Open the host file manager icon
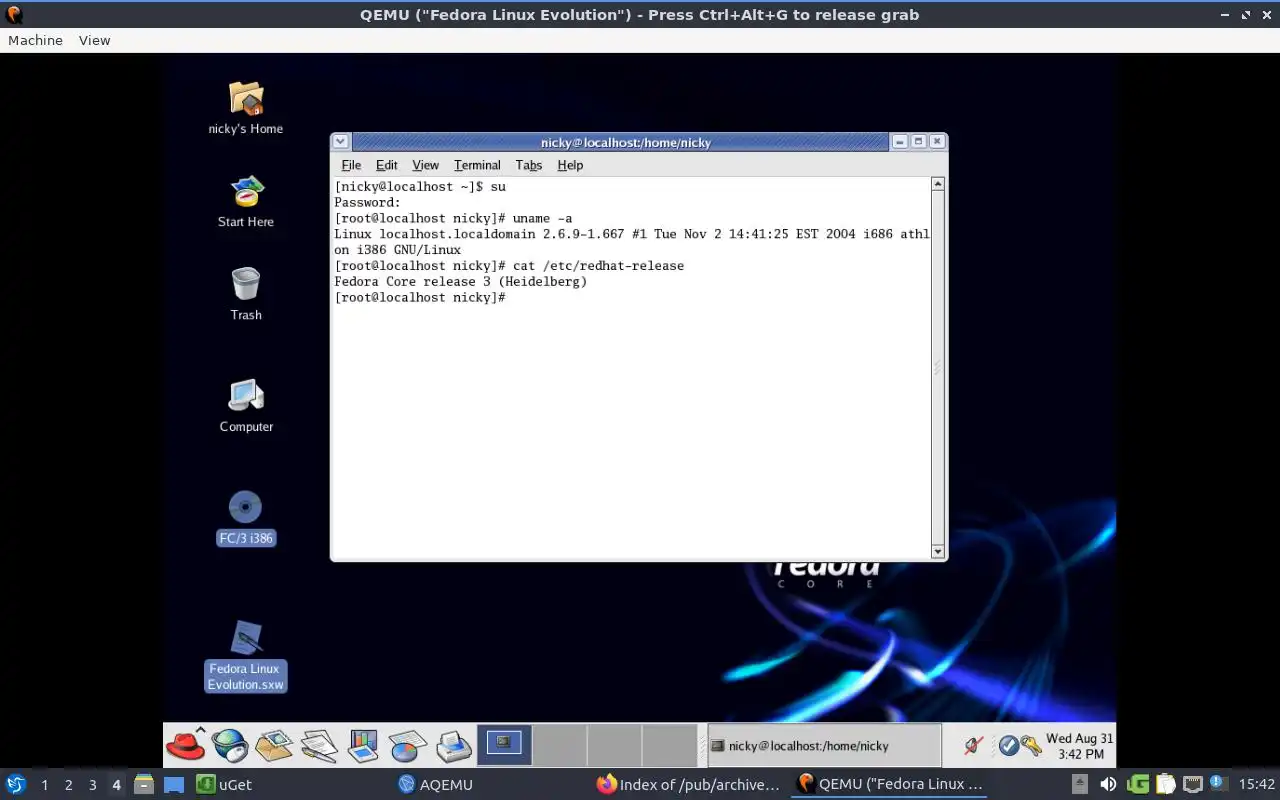 pyautogui.click(x=143, y=784)
